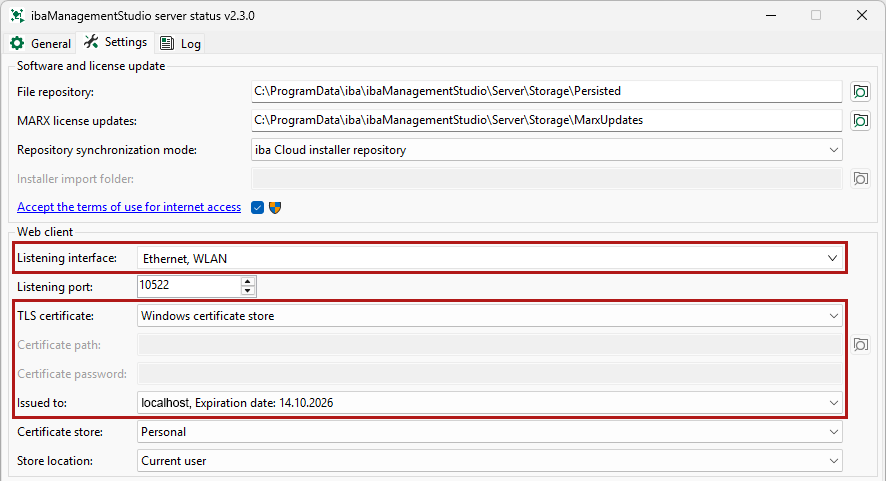This screenshot has height=481, width=886.
Task: Open the Store location dropdown
Action: [833, 461]
